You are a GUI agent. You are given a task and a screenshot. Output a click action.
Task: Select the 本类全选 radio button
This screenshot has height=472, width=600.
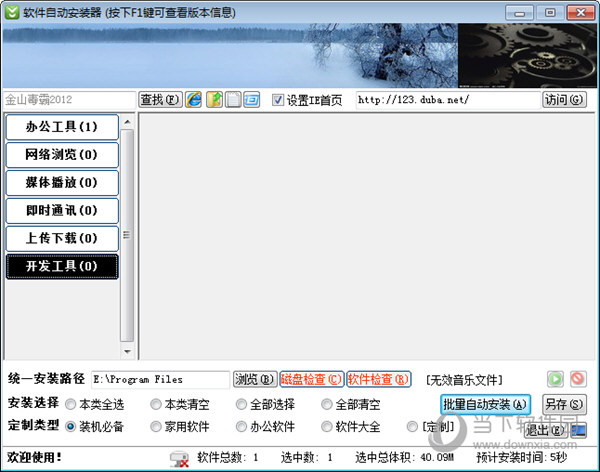click(70, 404)
